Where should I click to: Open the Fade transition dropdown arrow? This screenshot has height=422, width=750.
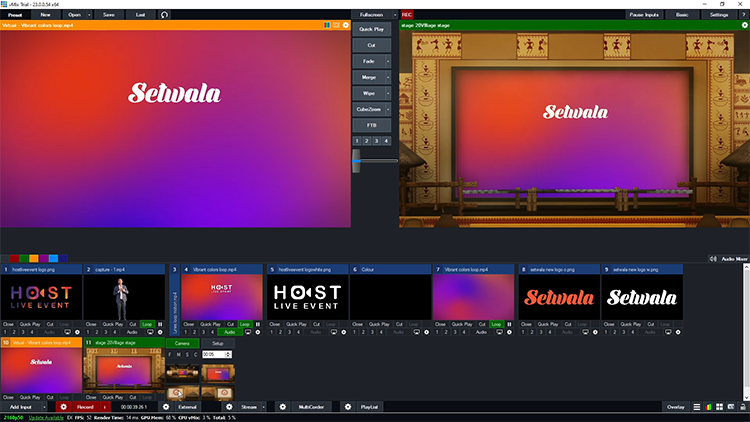click(x=389, y=61)
